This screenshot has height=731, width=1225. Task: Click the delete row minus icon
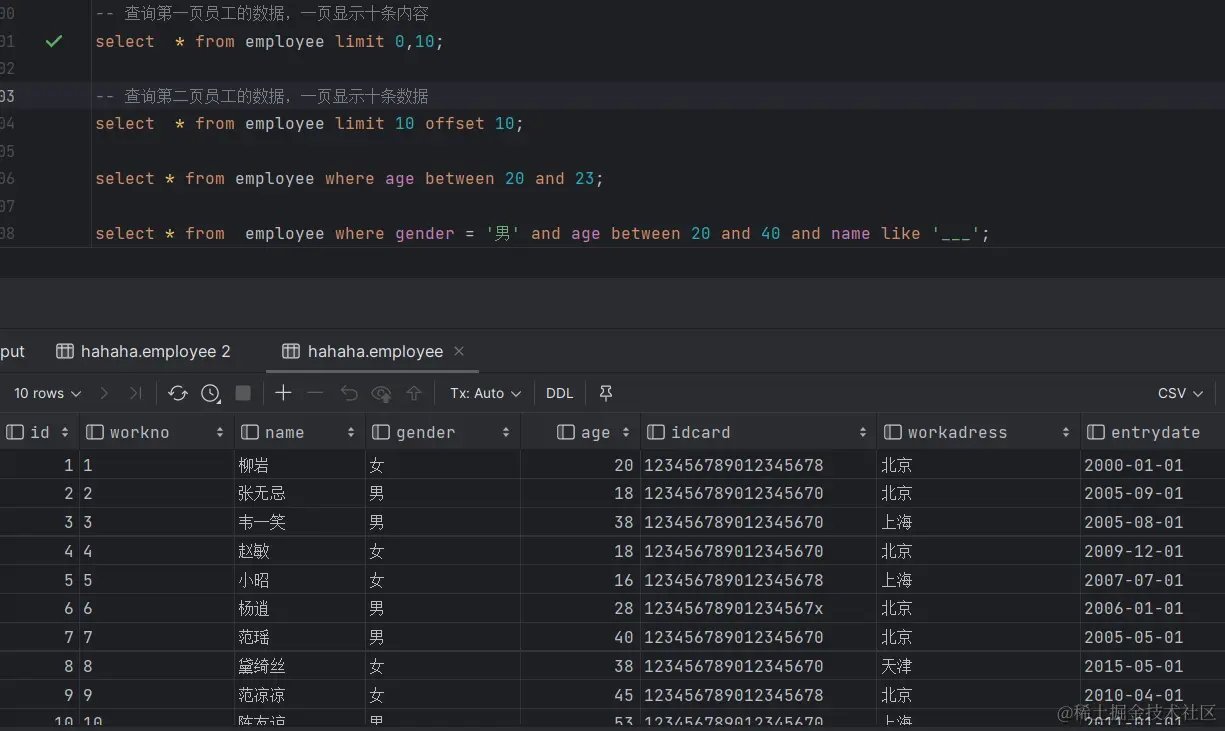point(315,393)
